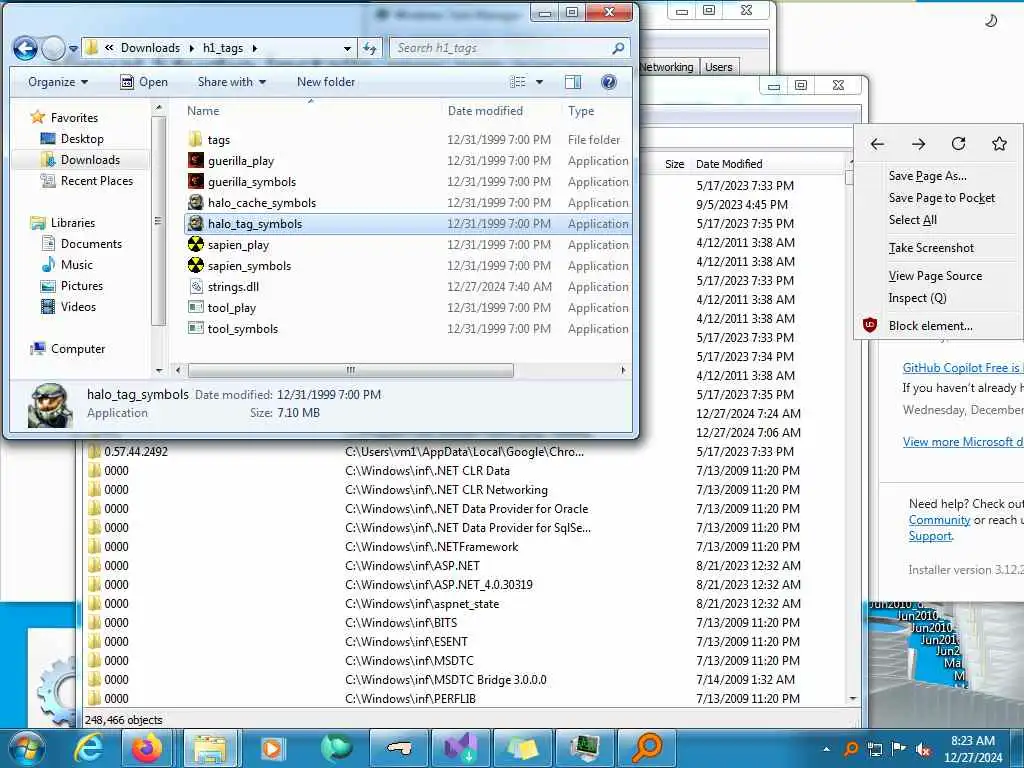This screenshot has height=768, width=1024.
Task: Select the halo_tag_symbols file icon
Action: click(195, 223)
